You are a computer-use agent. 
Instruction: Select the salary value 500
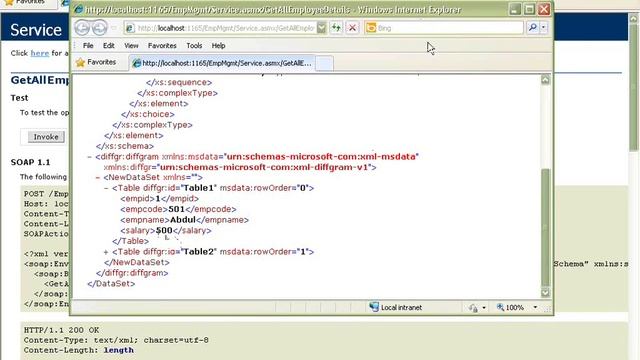click(x=164, y=231)
